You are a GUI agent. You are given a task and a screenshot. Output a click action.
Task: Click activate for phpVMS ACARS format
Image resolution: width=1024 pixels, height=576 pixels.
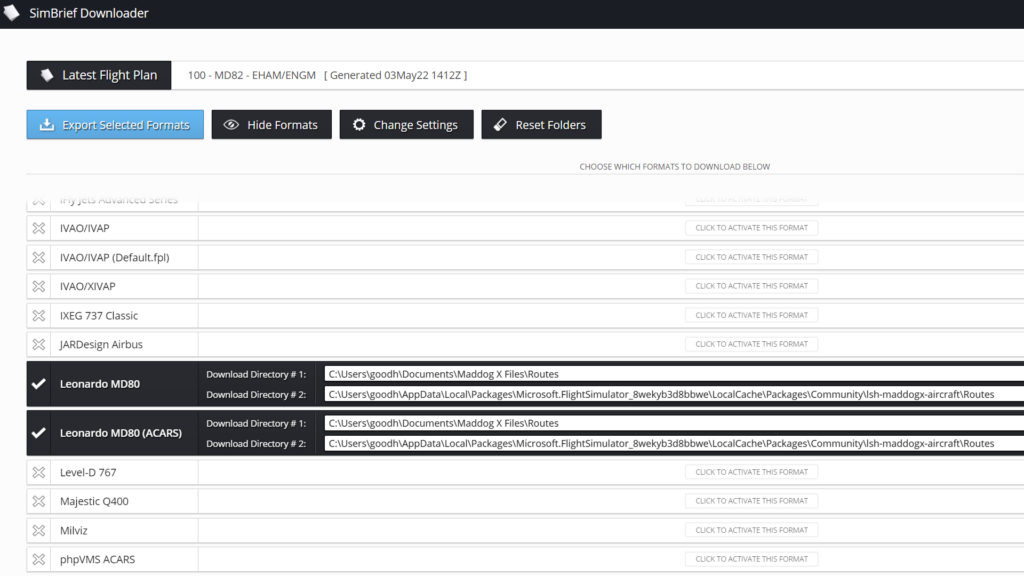coord(751,559)
